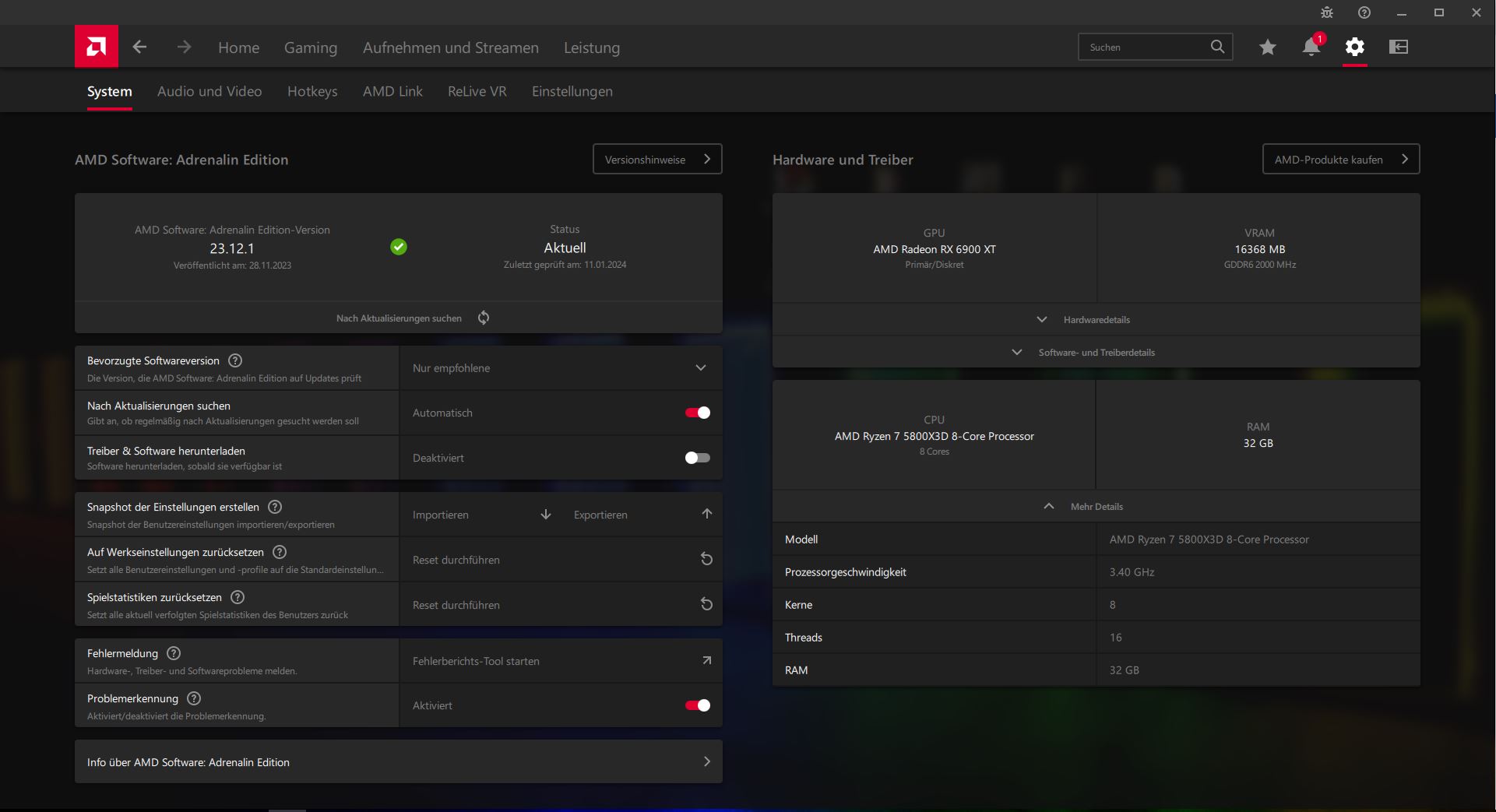Disable the Problemerkennung toggle
The image size is (1496, 812).
[698, 705]
